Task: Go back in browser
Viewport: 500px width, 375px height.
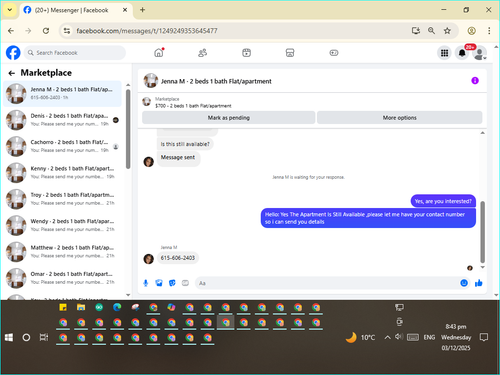Action: click(x=11, y=31)
